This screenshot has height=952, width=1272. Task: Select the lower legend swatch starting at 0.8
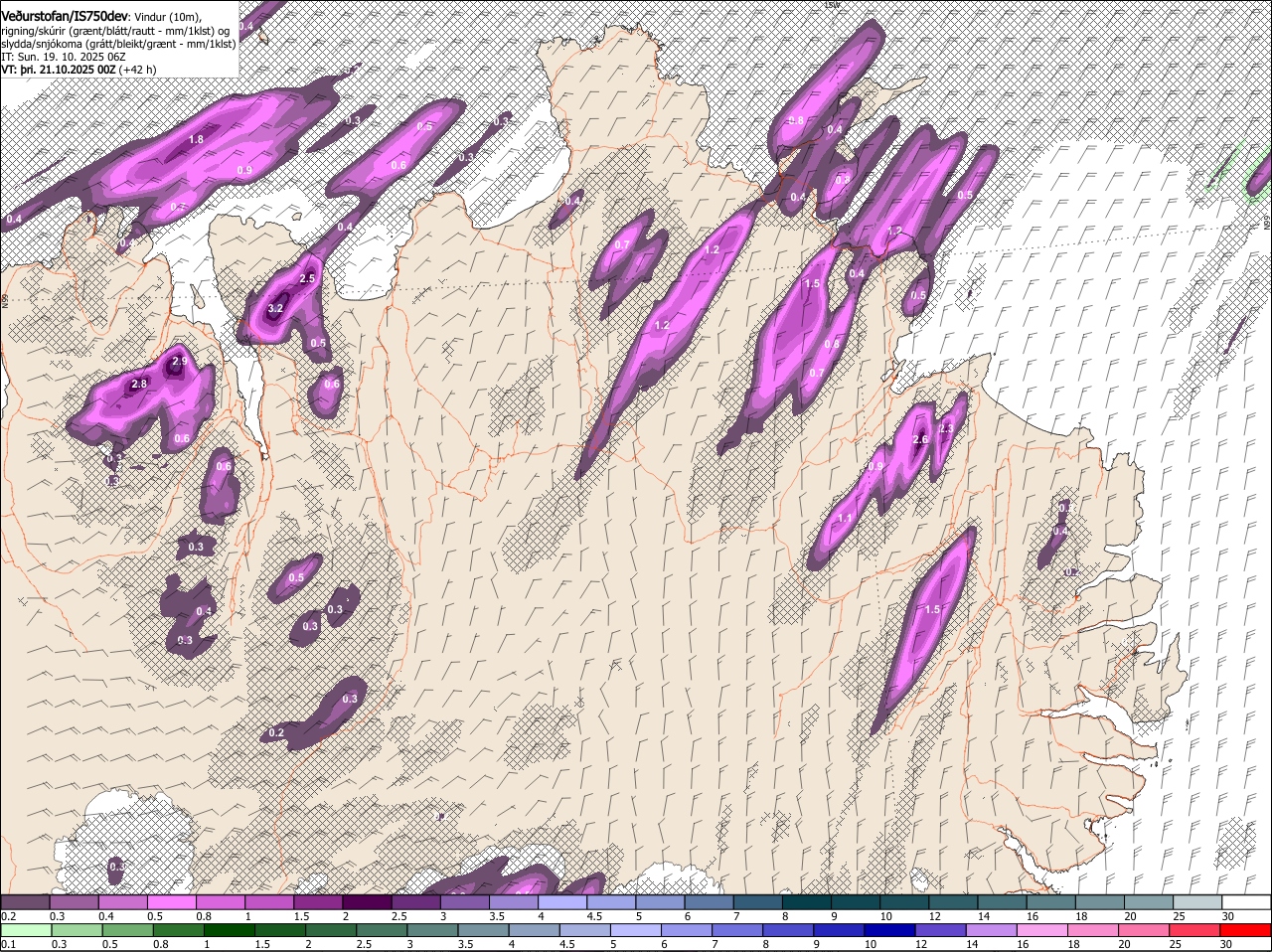click(179, 931)
